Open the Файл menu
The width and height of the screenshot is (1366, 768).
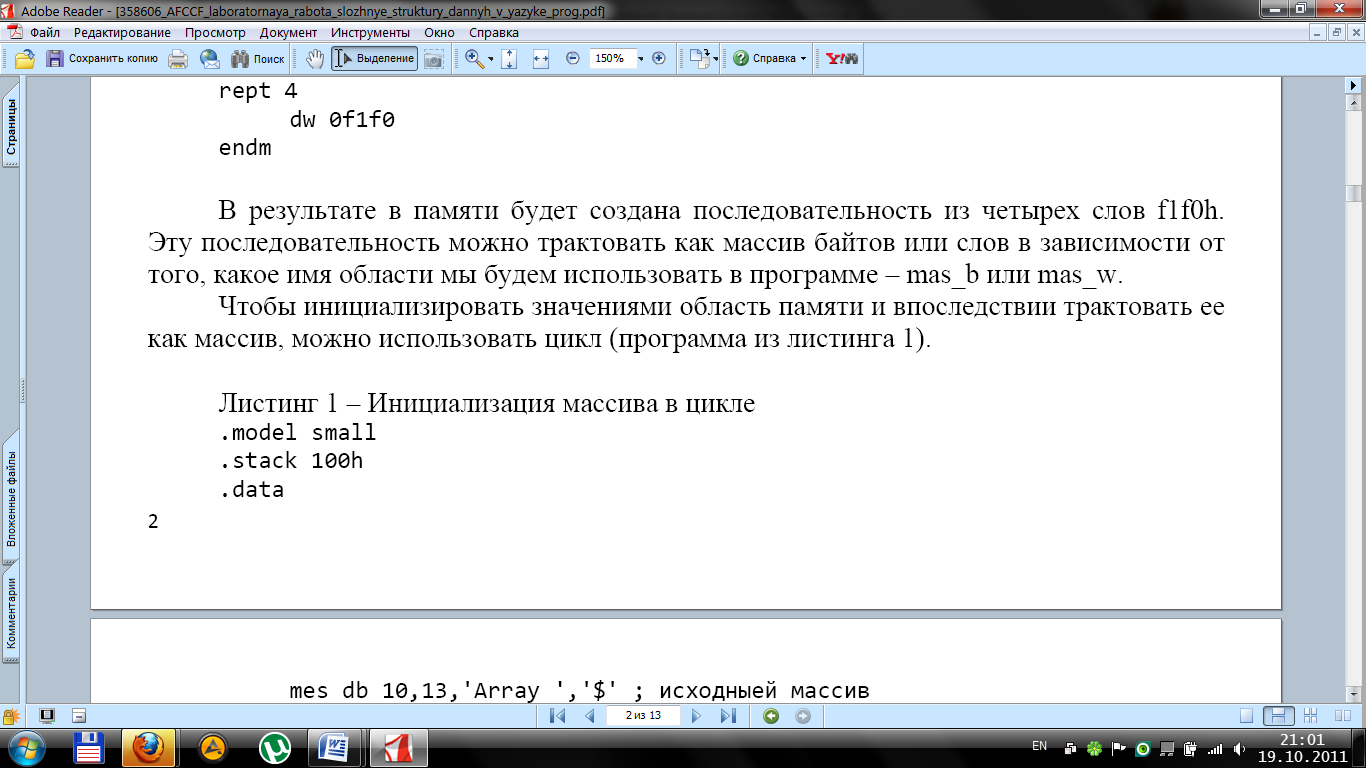(45, 32)
